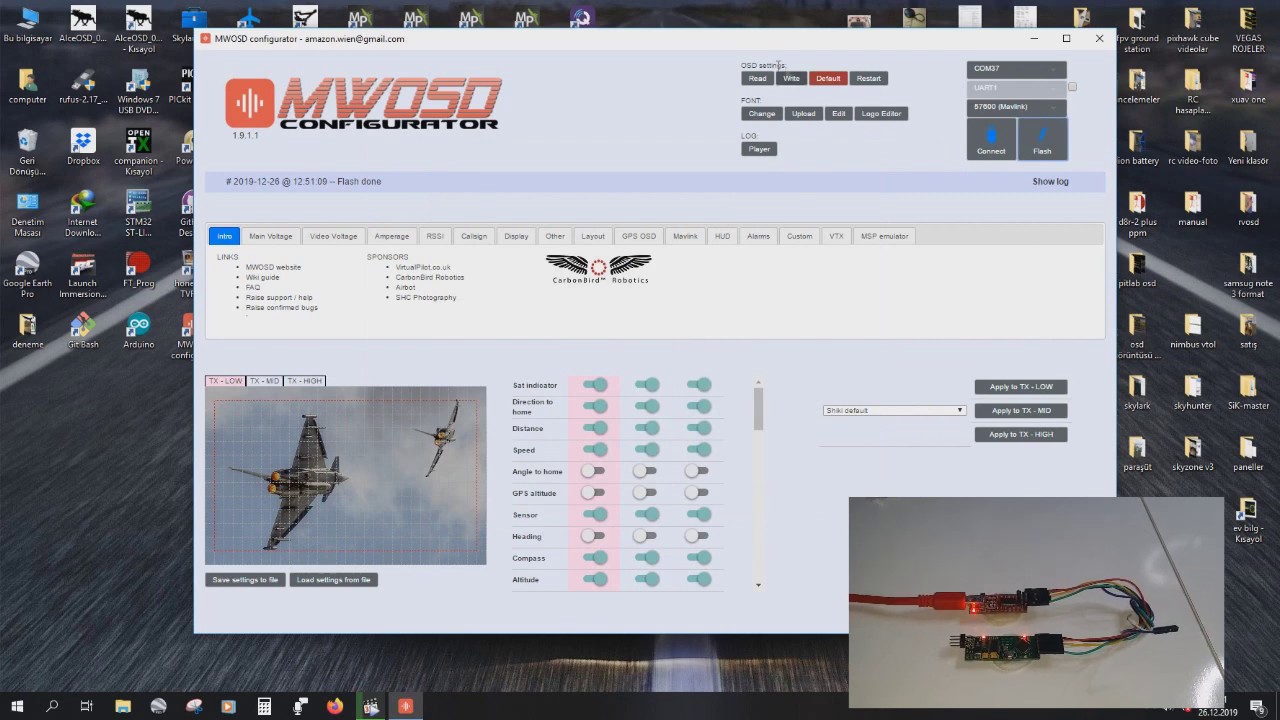
Task: Open Google Earth Pro in the taskbar
Action: (x=158, y=706)
